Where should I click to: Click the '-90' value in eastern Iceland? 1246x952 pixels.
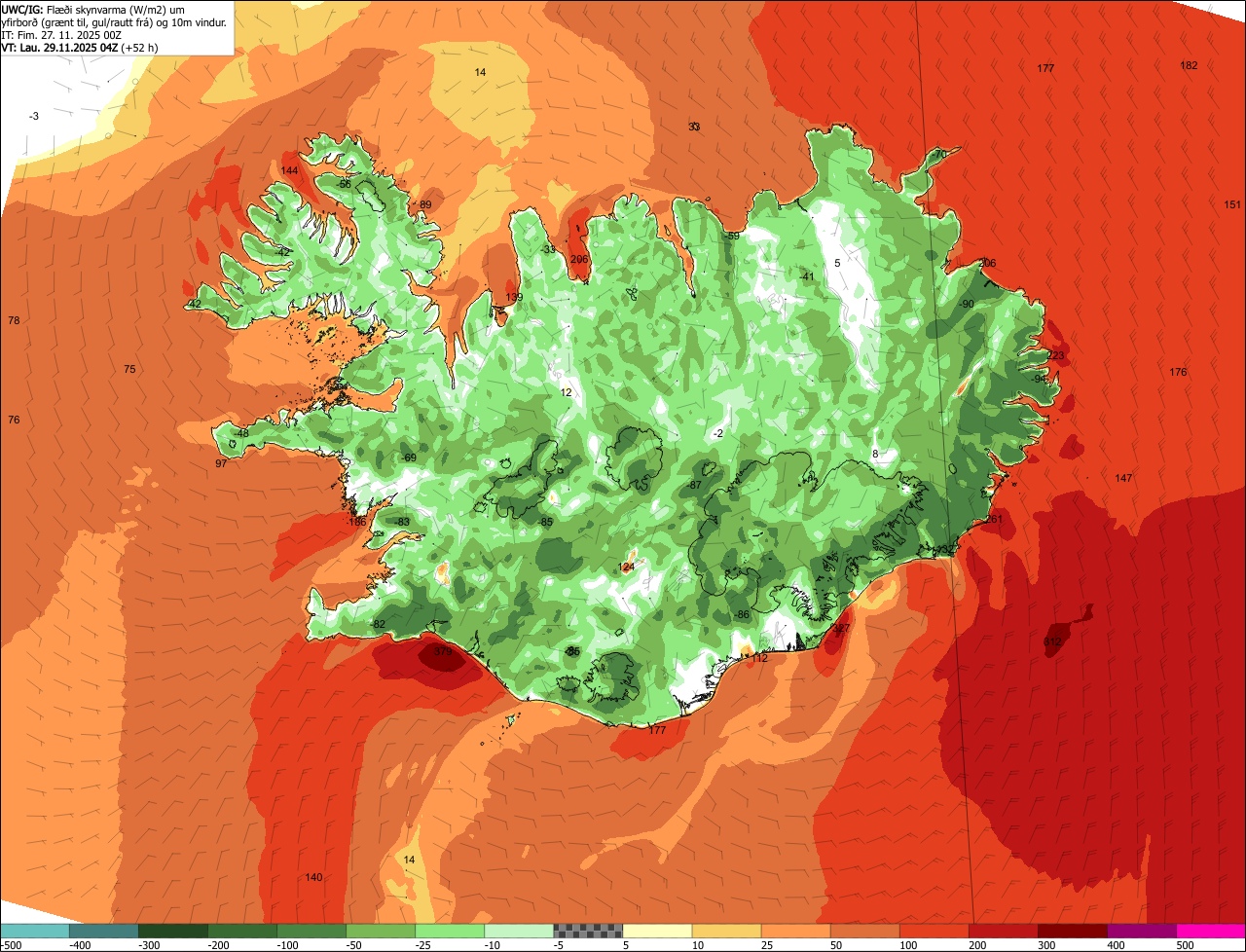966,304
